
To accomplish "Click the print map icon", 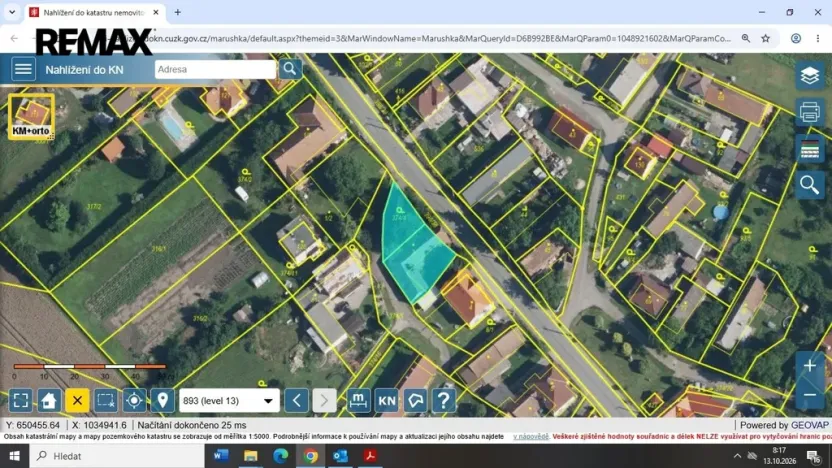I will pos(809,112).
